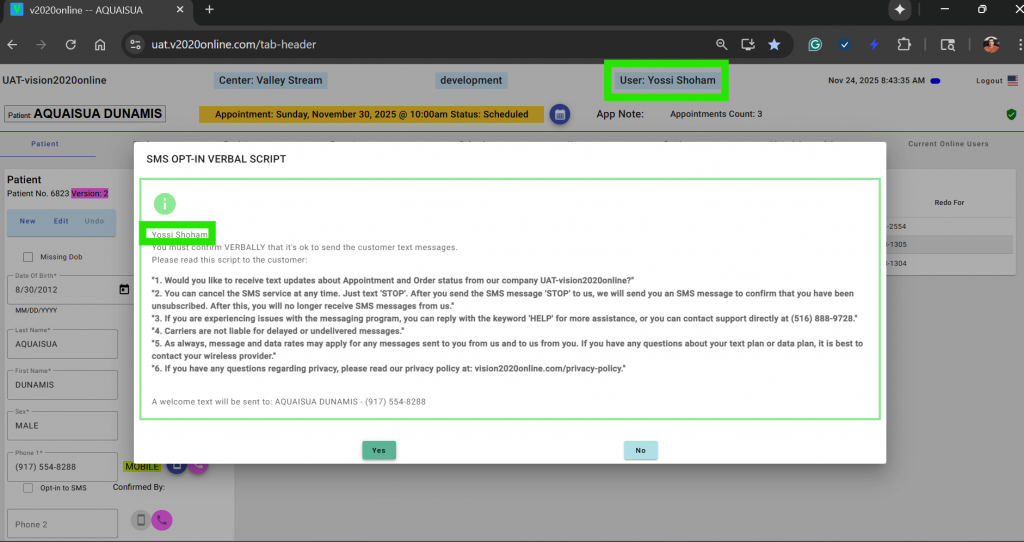The height and width of the screenshot is (542, 1024).
Task: Click the green info icon in dialog
Action: point(164,204)
